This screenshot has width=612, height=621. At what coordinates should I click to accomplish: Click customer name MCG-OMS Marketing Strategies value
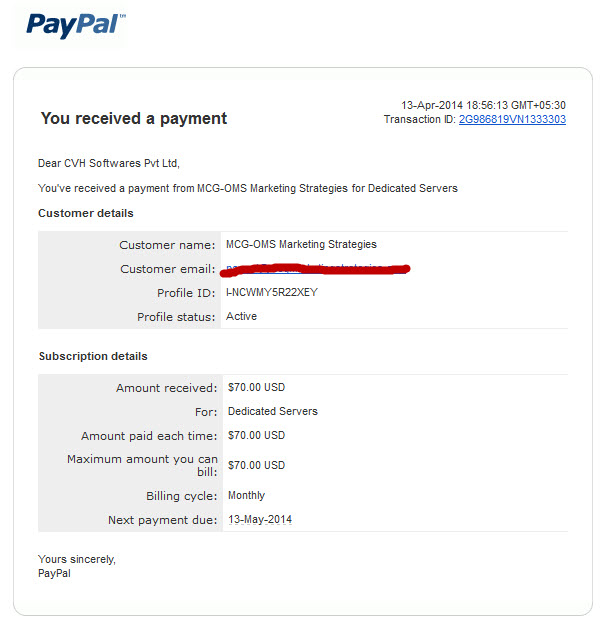click(x=301, y=244)
